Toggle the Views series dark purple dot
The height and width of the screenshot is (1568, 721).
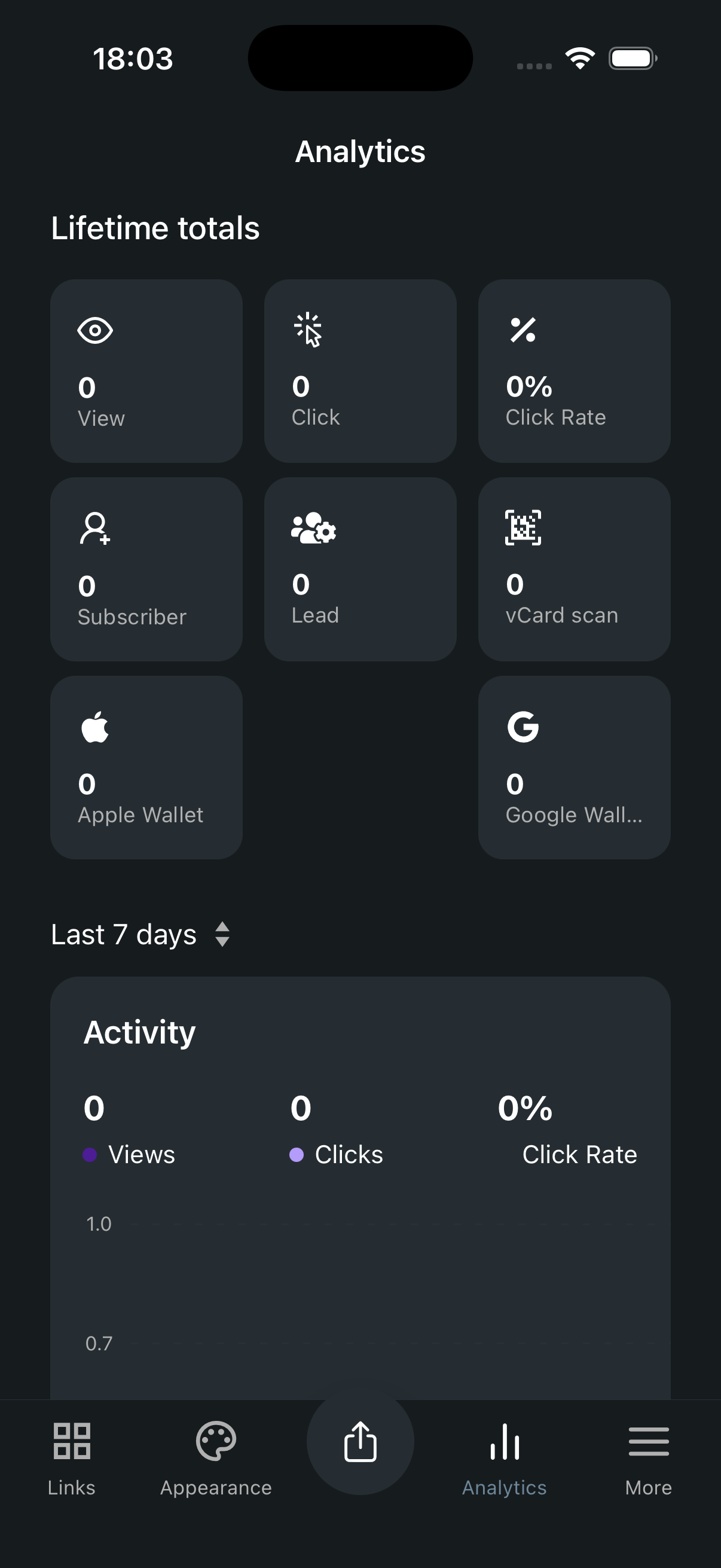pyautogui.click(x=90, y=1155)
